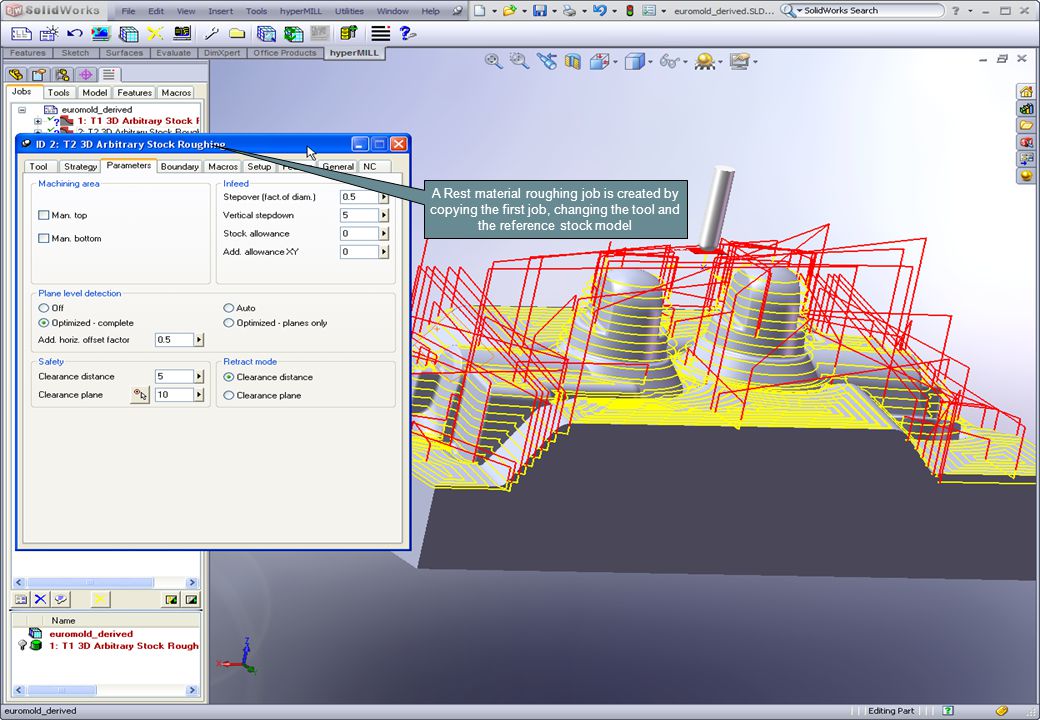Open the hyperMILL menu in menu bar
Image resolution: width=1040 pixels, height=720 pixels.
pyautogui.click(x=300, y=11)
